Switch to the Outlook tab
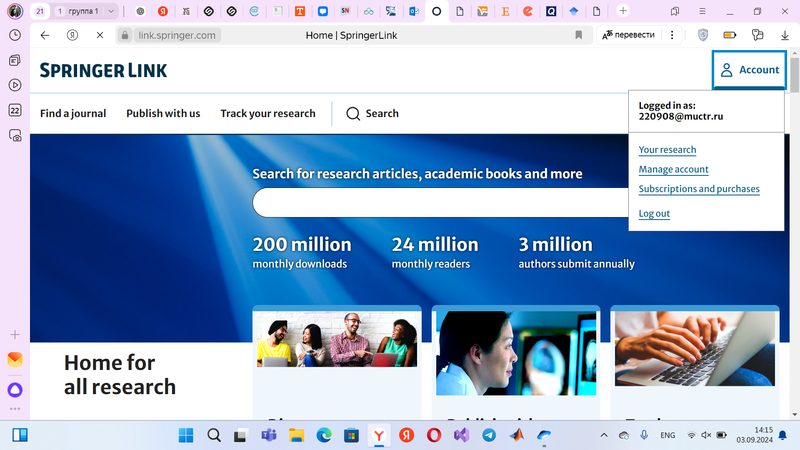This screenshot has height=450, width=800. click(x=414, y=11)
